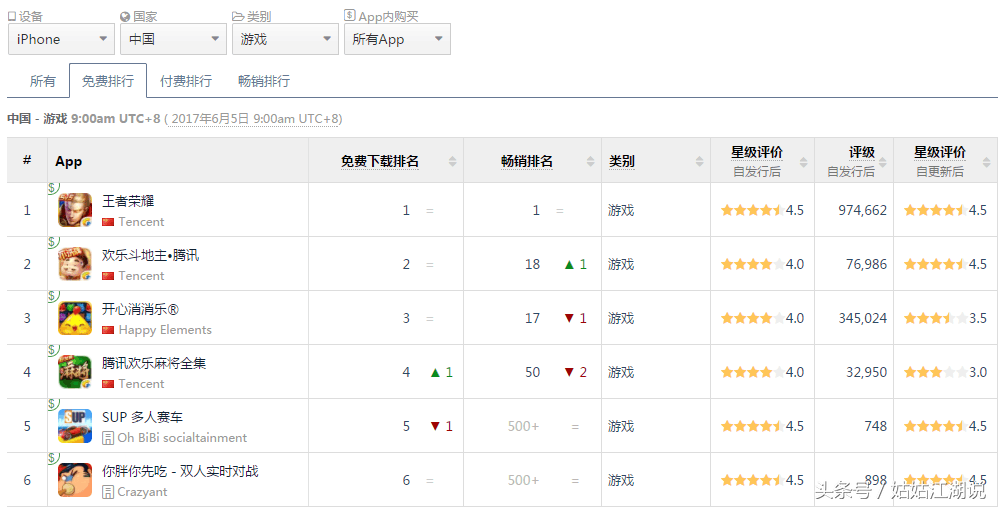Viewport: 998px width, 507px height.
Task: Open SUP 多人赛车 app name link
Action: pos(143,417)
